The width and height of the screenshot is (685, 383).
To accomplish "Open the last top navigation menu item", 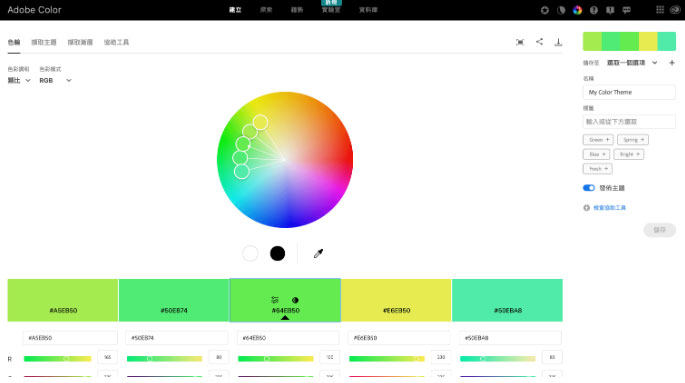I will [368, 10].
